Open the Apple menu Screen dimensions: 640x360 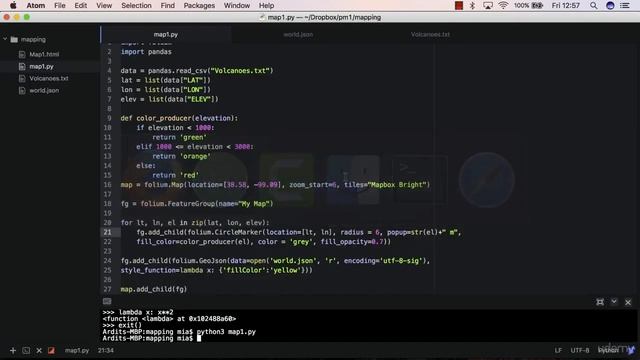point(13,6)
